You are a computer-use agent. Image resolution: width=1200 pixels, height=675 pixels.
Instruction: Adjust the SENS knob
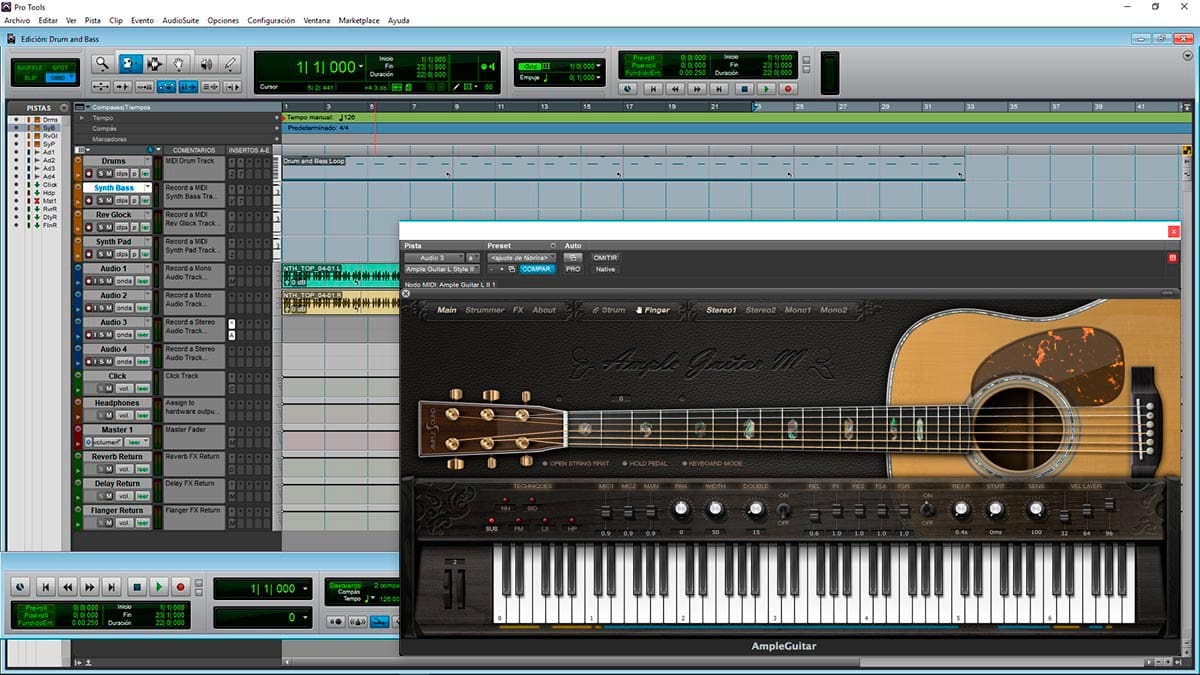coord(1035,509)
